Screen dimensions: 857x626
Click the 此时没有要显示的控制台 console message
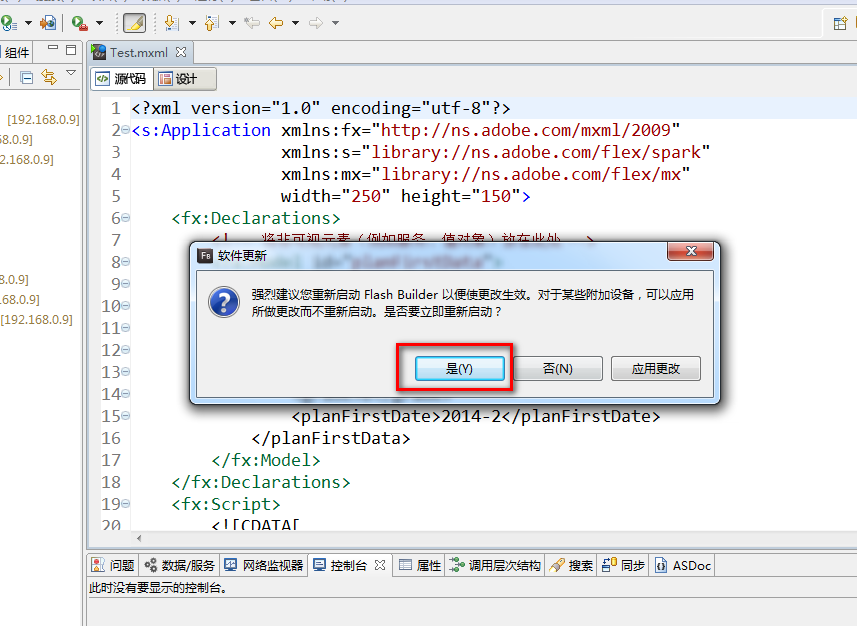(158, 588)
